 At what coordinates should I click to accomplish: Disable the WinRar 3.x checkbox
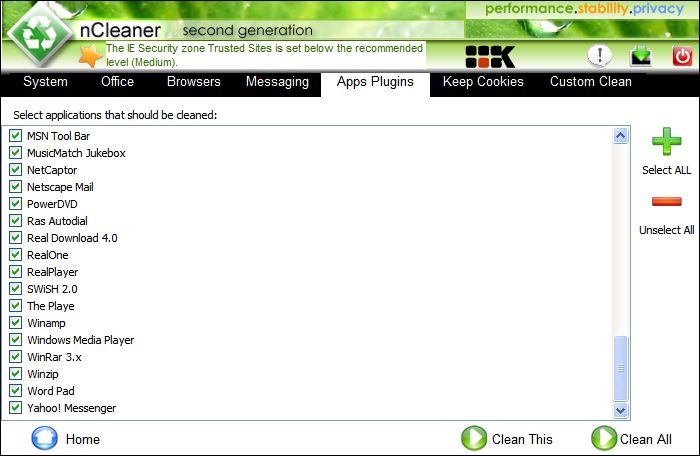coord(16,356)
